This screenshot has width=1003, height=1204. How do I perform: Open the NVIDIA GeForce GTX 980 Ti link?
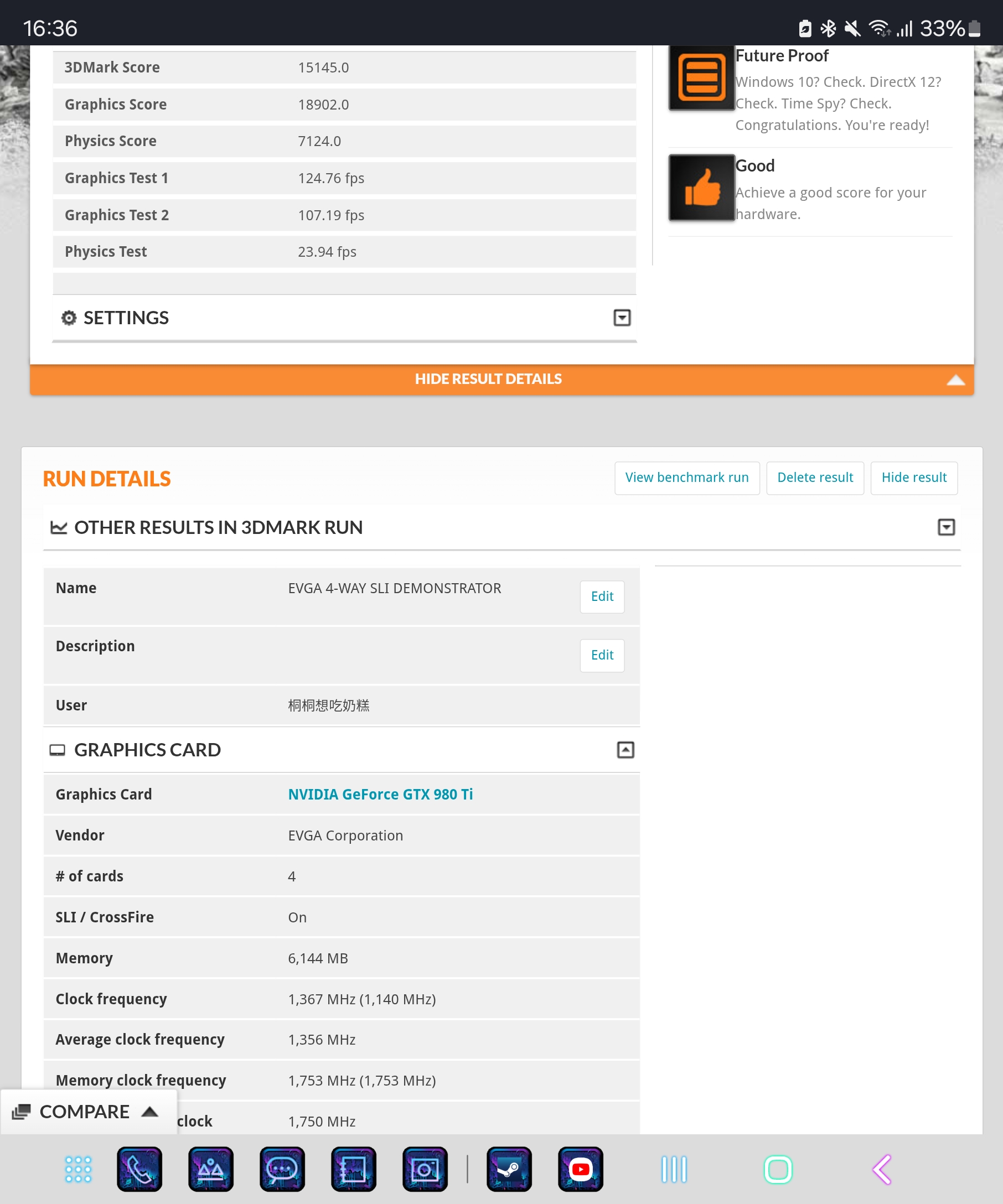(380, 794)
